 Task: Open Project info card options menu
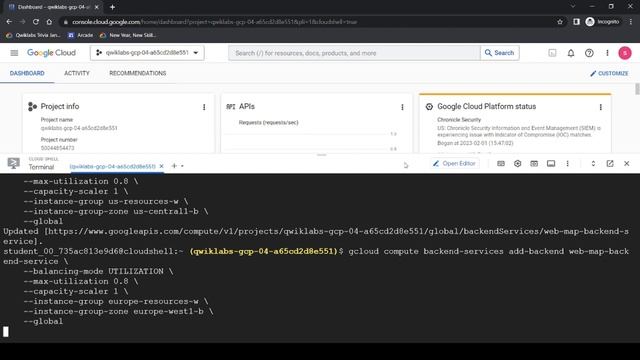coord(204,107)
